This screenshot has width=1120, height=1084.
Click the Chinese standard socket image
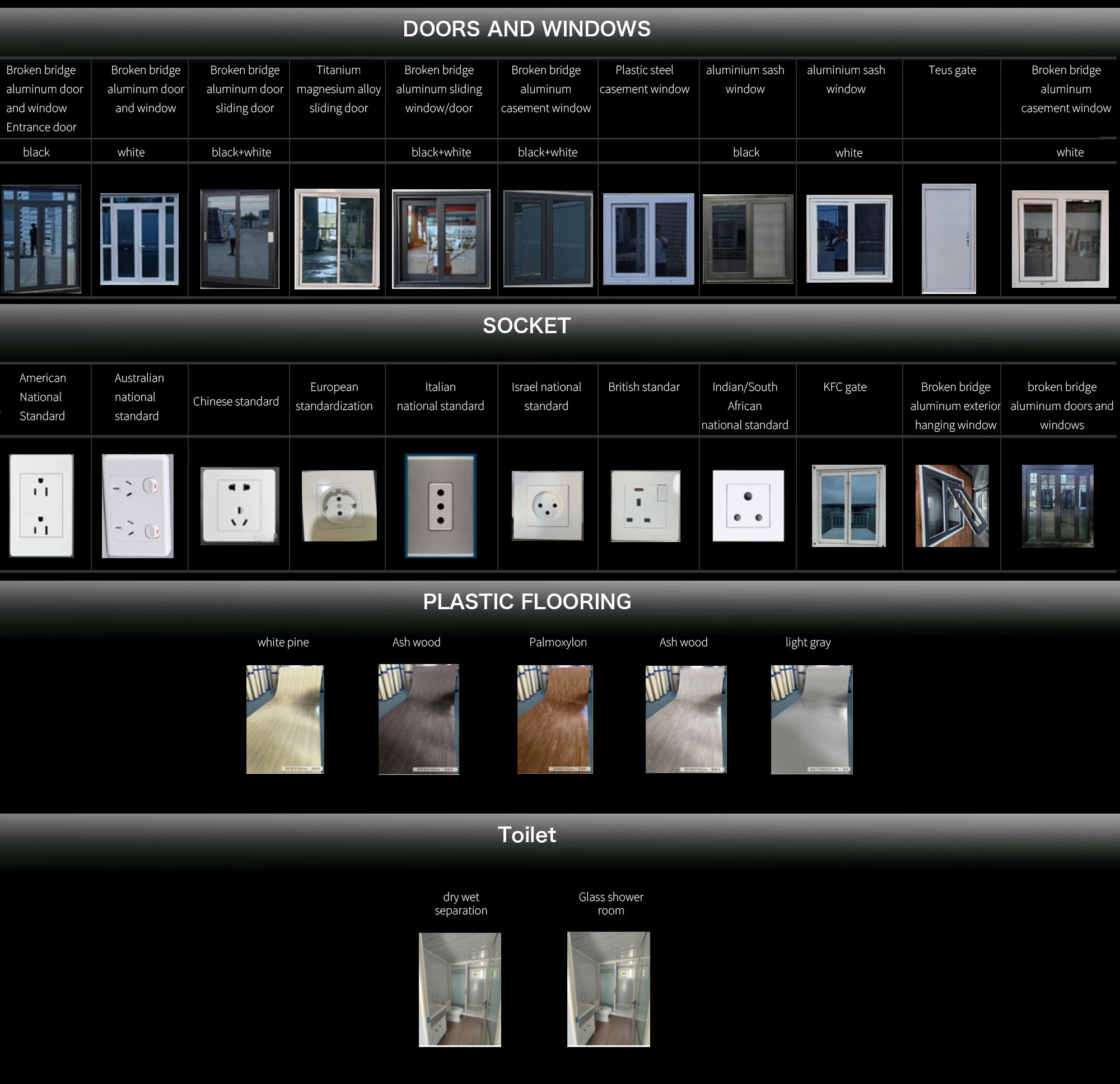pyautogui.click(x=240, y=506)
